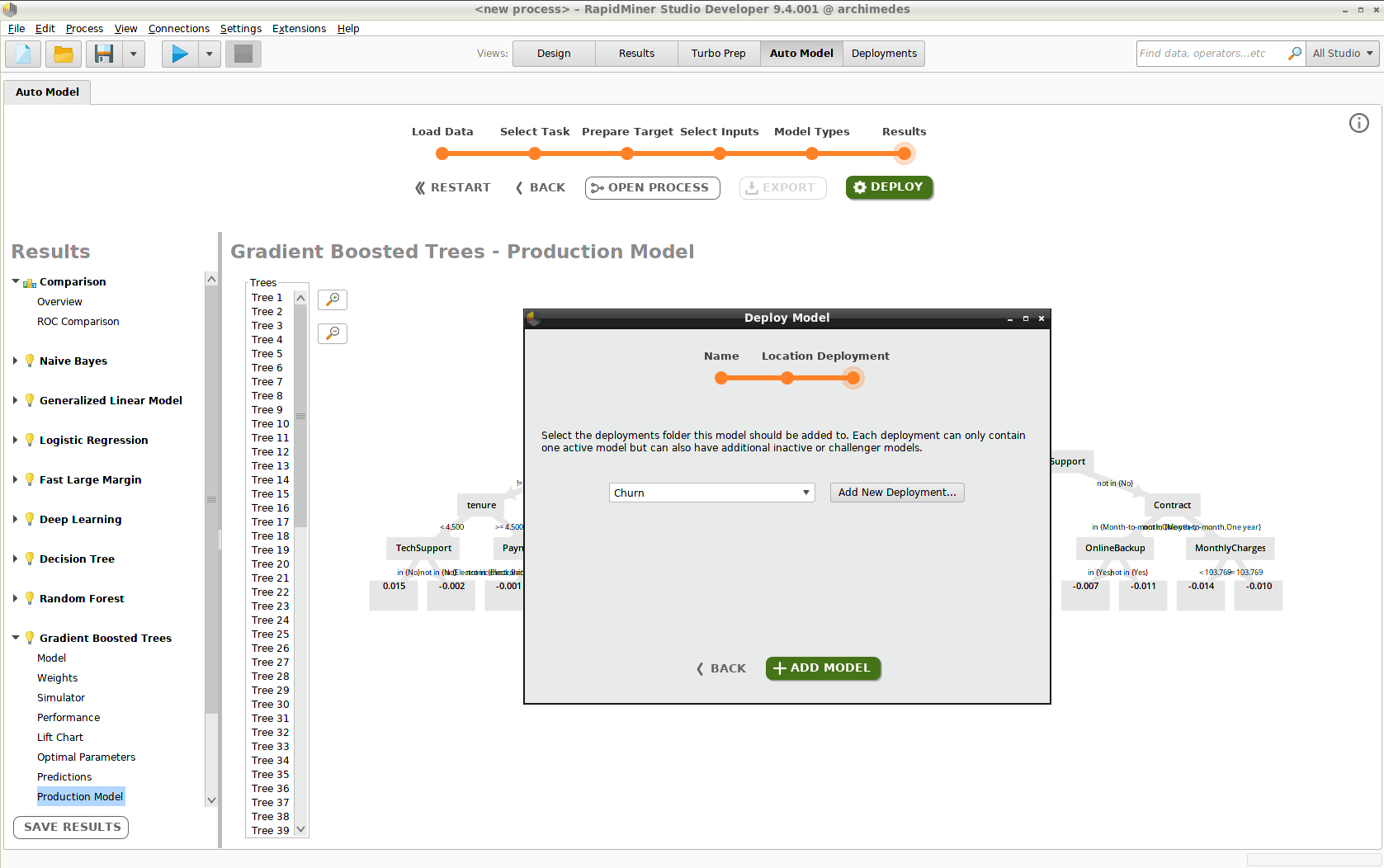Switch to the Turbo Prep view
This screenshot has height=868, width=1384.
point(718,54)
